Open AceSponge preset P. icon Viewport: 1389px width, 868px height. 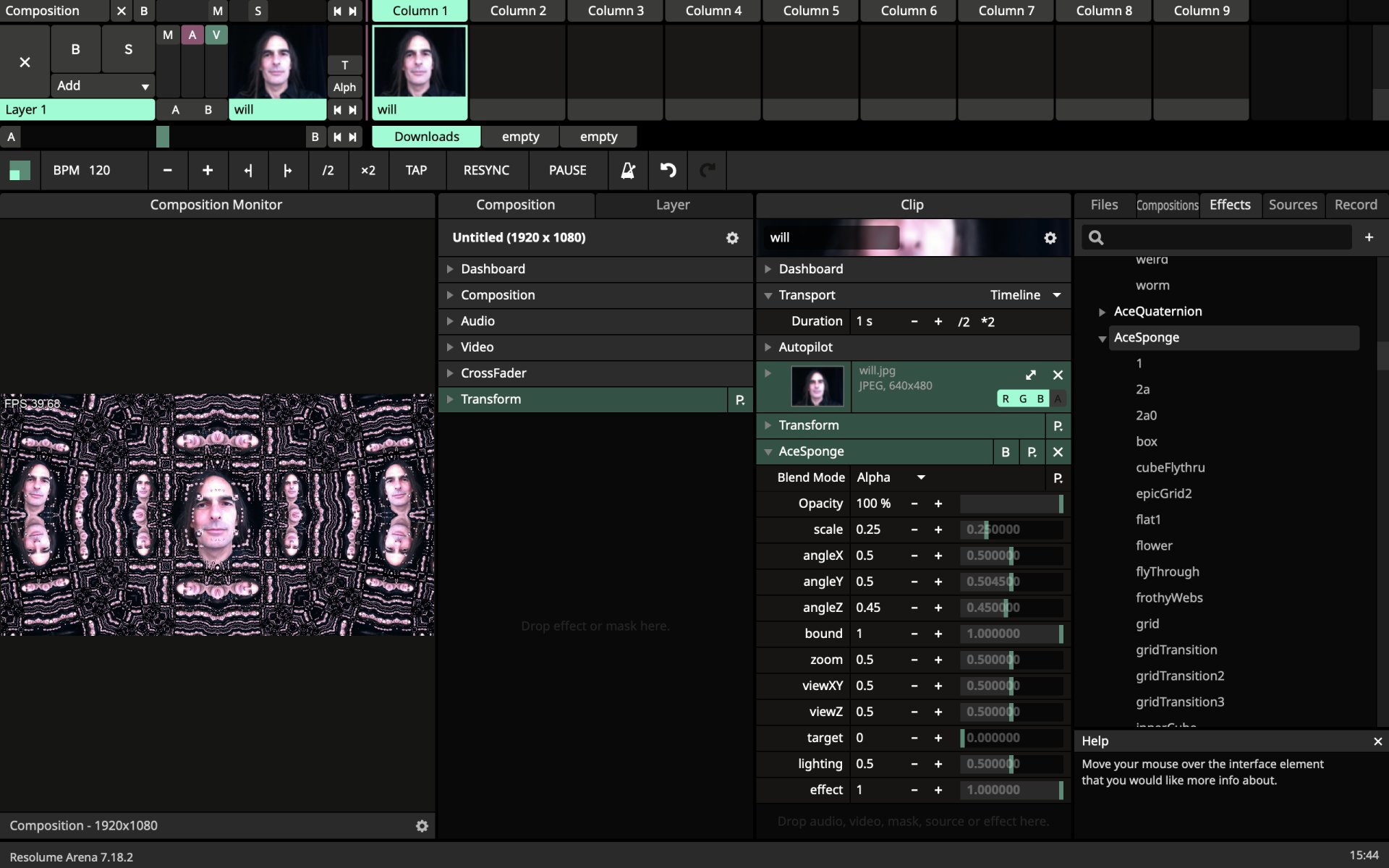(x=1032, y=452)
